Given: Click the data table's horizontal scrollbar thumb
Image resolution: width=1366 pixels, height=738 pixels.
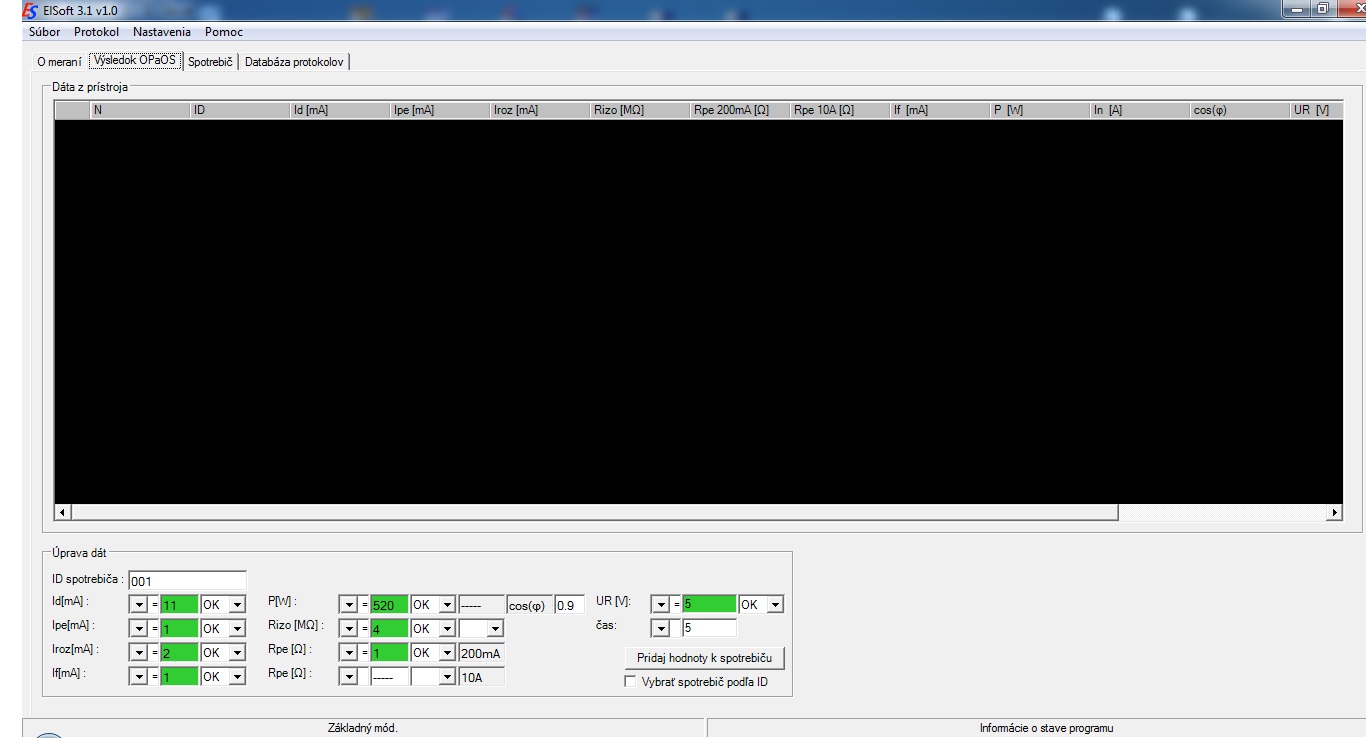Looking at the screenshot, I should point(594,512).
